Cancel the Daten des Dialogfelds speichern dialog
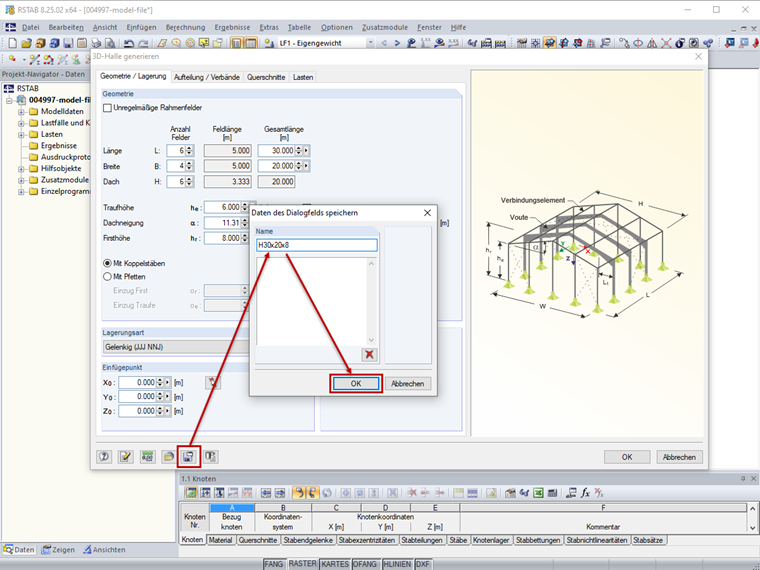 pyautogui.click(x=408, y=383)
